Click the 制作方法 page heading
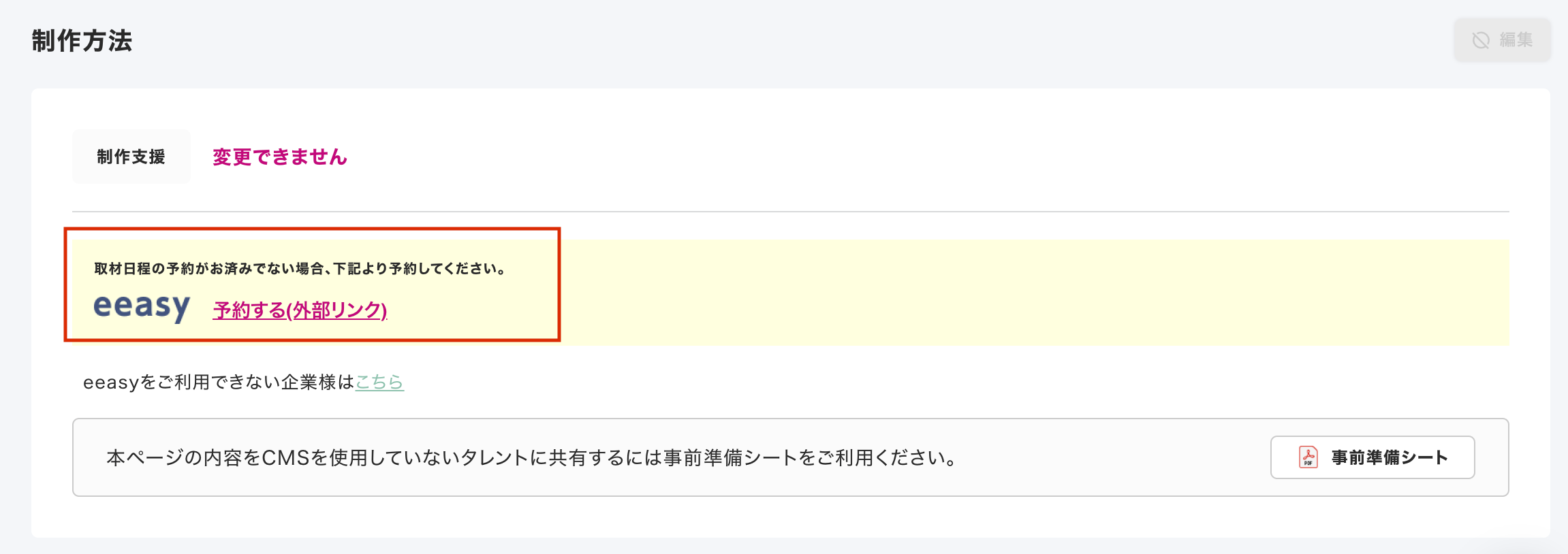This screenshot has width=1568, height=554. click(x=82, y=41)
